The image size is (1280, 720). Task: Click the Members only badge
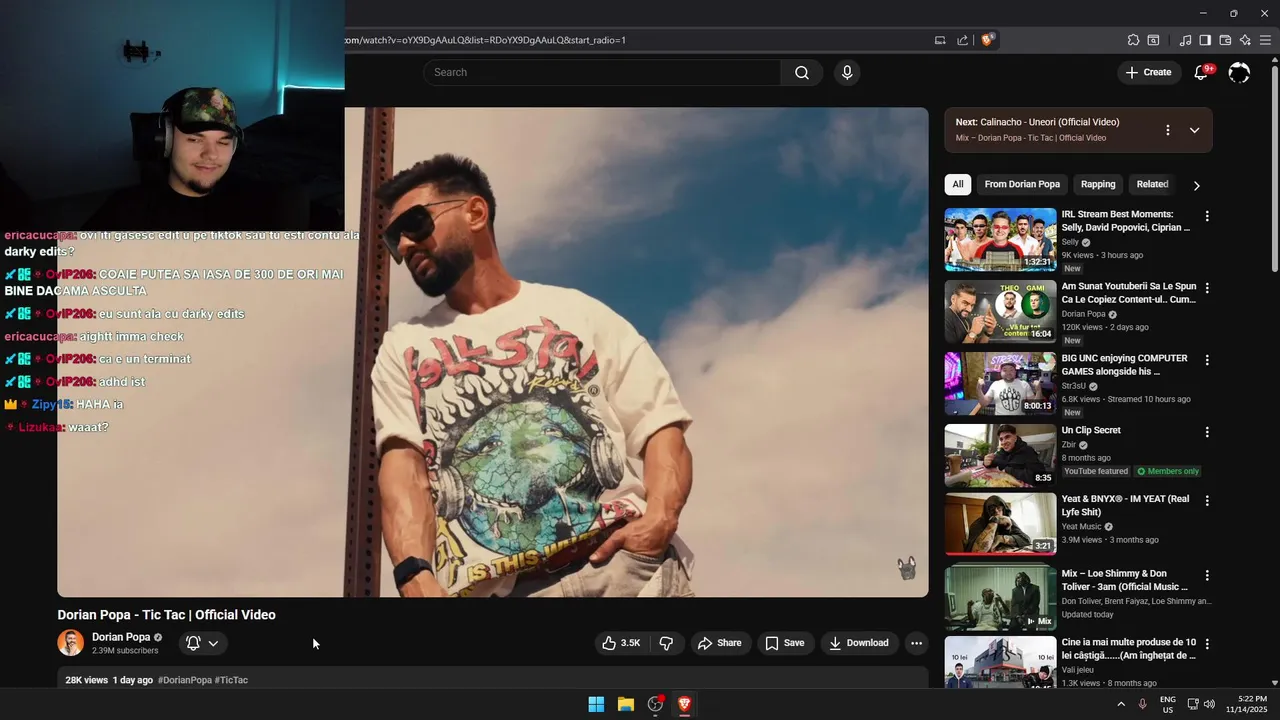pos(1168,471)
